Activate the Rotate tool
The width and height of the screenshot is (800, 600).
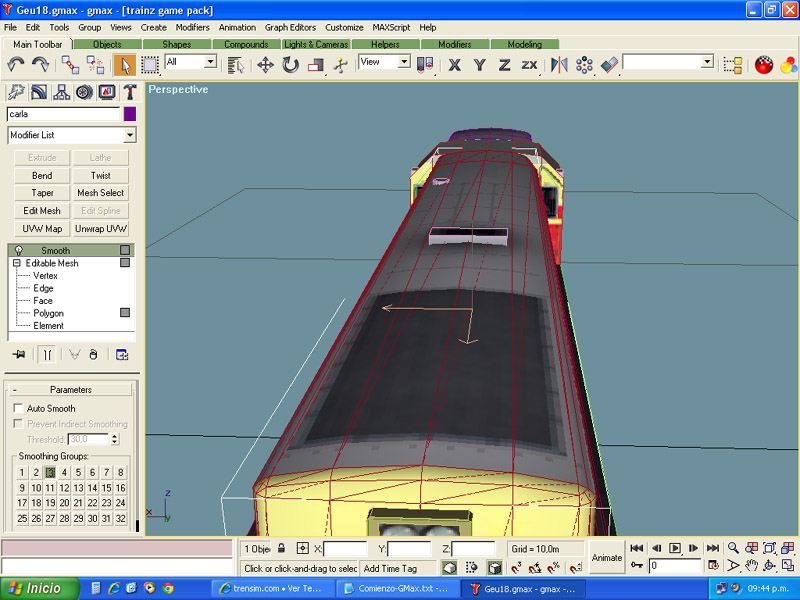point(290,65)
